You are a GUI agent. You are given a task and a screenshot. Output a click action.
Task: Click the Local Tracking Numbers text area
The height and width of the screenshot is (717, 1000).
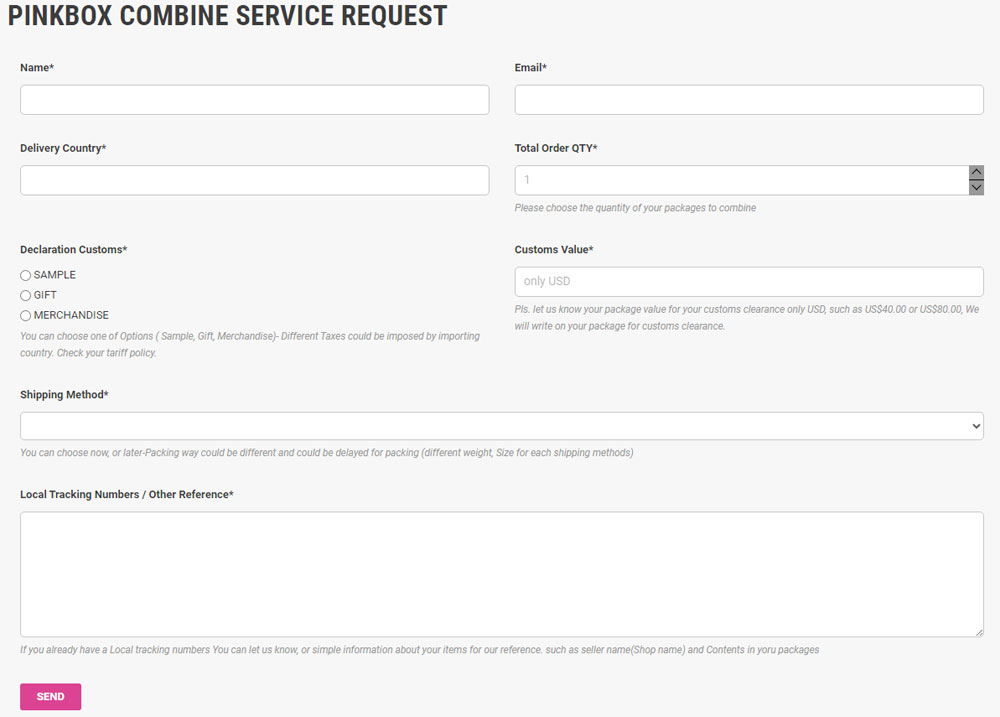click(x=501, y=574)
